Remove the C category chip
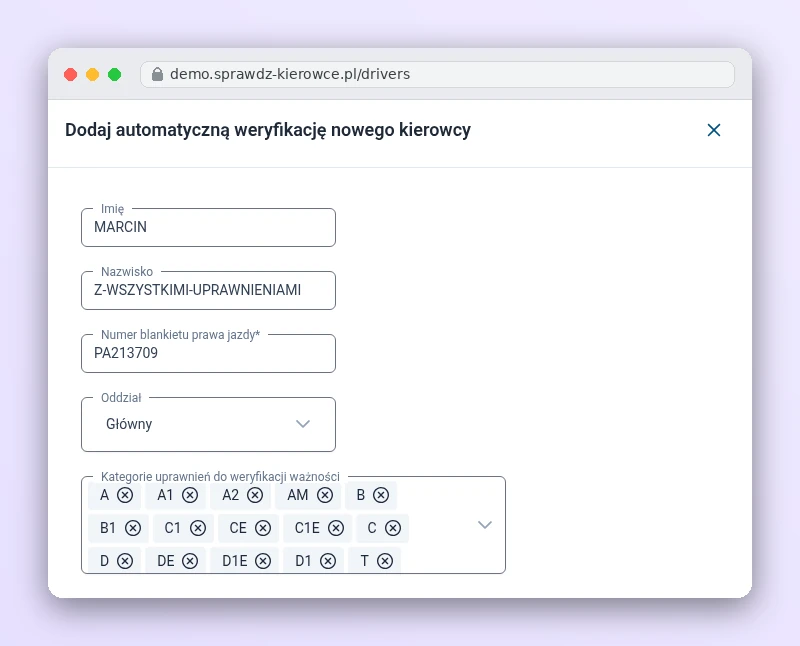Viewport: 800px width, 646px height. pyautogui.click(x=393, y=528)
